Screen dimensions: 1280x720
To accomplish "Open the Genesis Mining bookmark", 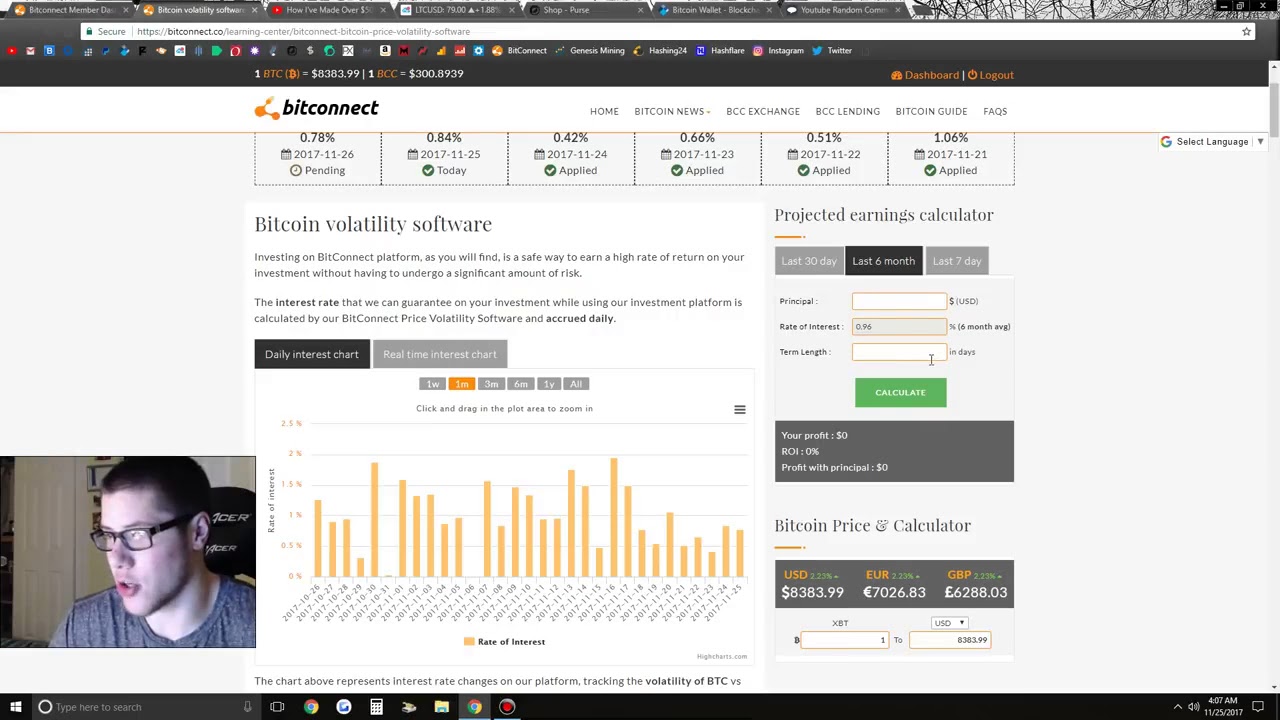I will click(x=590, y=51).
